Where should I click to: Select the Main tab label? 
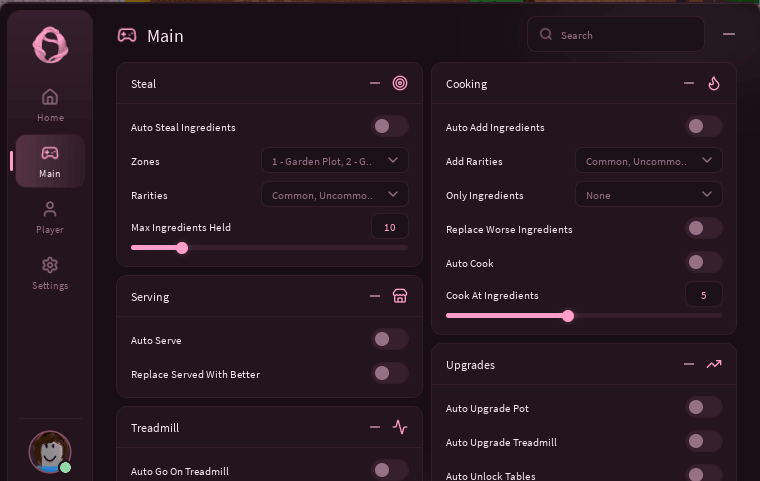[50, 174]
